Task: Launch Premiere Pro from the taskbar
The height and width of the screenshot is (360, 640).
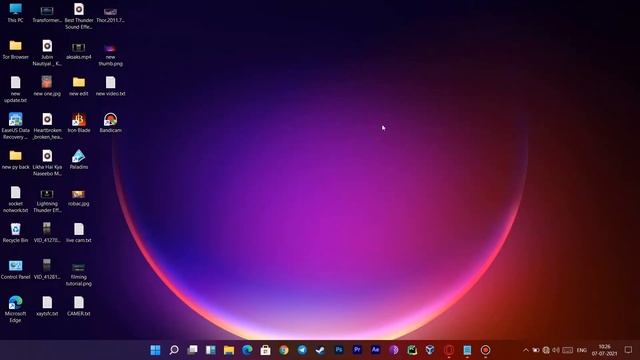Action: [x=357, y=350]
